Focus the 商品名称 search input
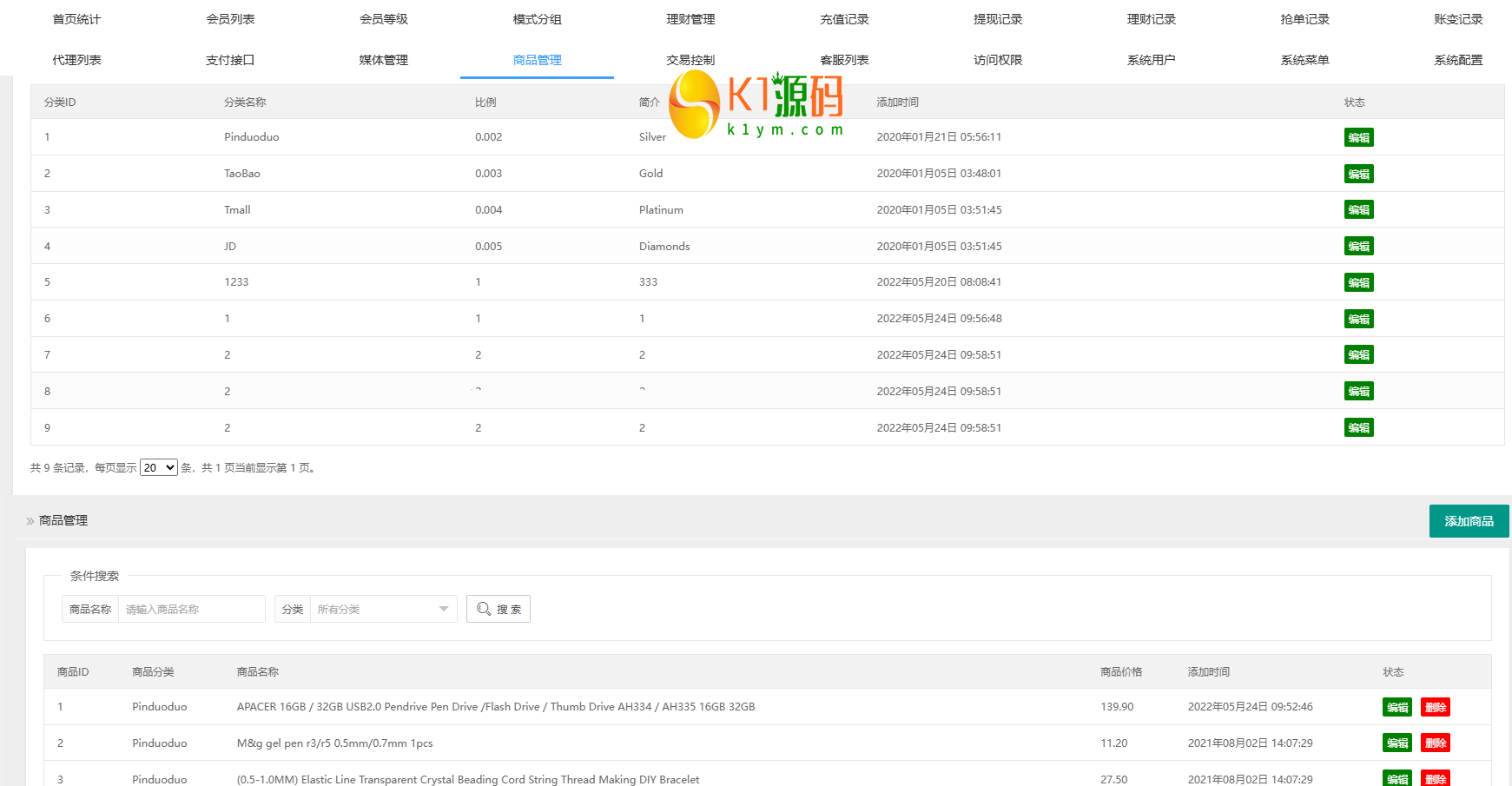Screen dimensions: 1512x786 191,609
